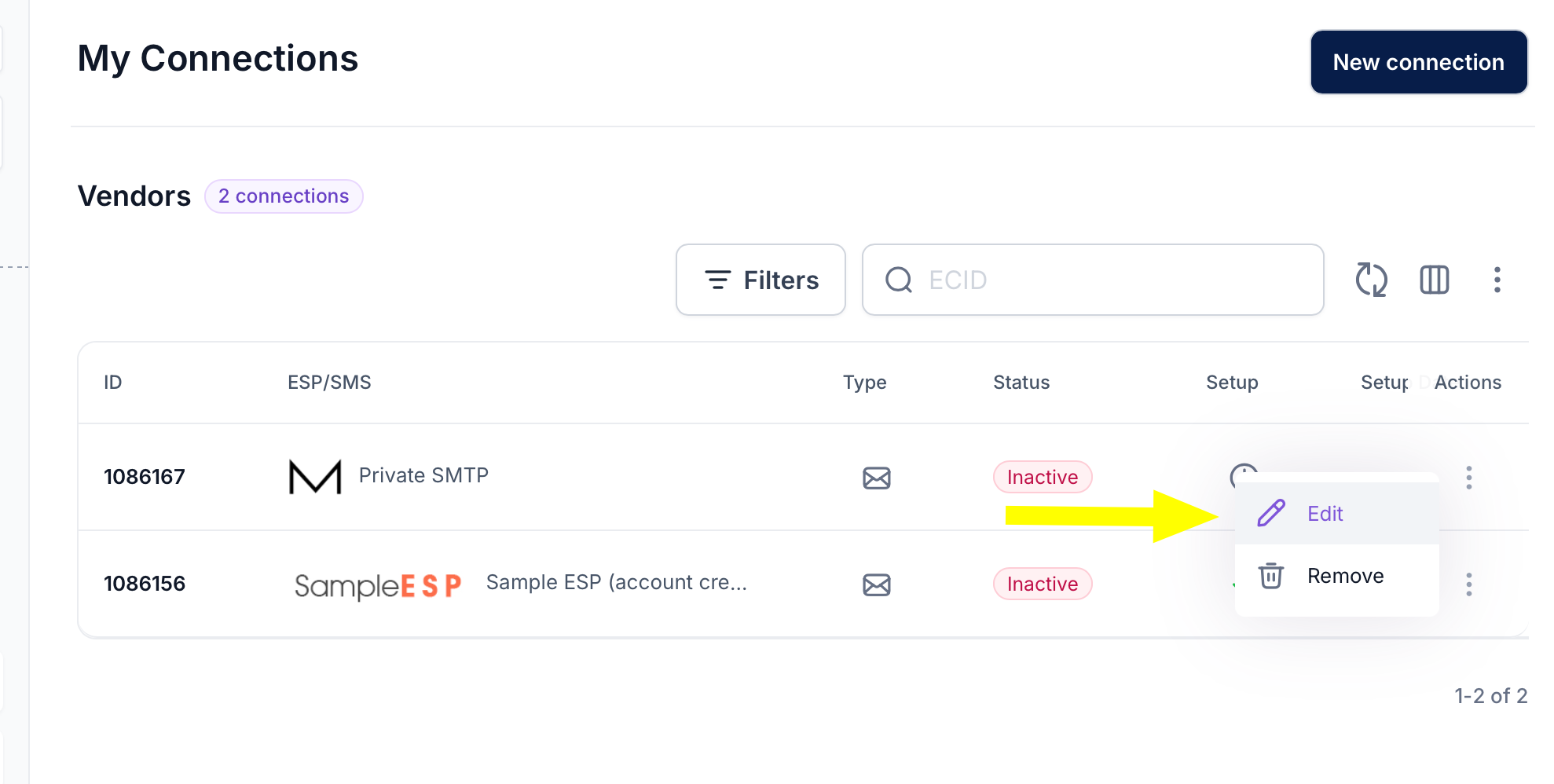Click the trash Remove icon

coord(1271,576)
